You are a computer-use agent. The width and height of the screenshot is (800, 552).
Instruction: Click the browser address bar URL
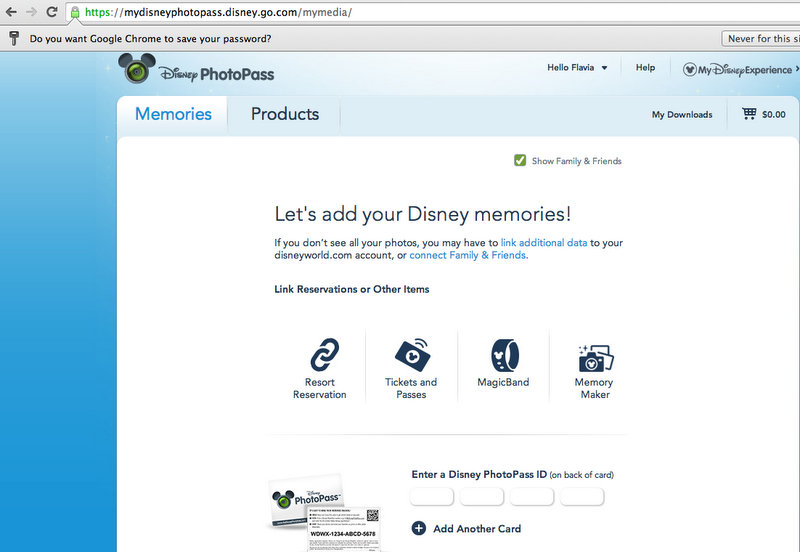pos(218,12)
